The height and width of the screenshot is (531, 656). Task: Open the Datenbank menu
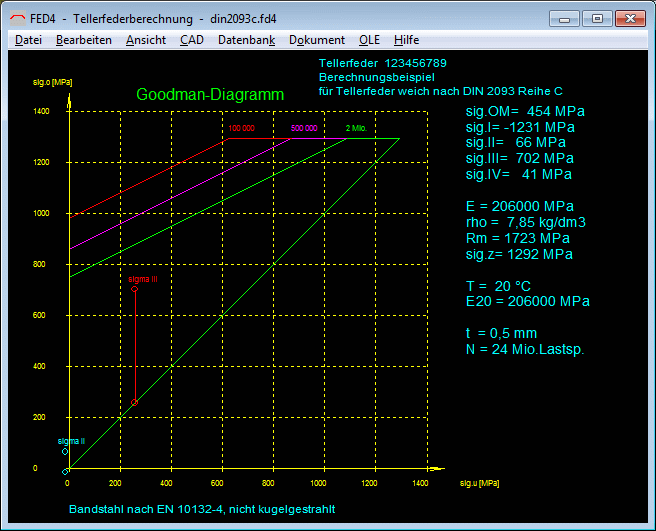click(x=246, y=40)
